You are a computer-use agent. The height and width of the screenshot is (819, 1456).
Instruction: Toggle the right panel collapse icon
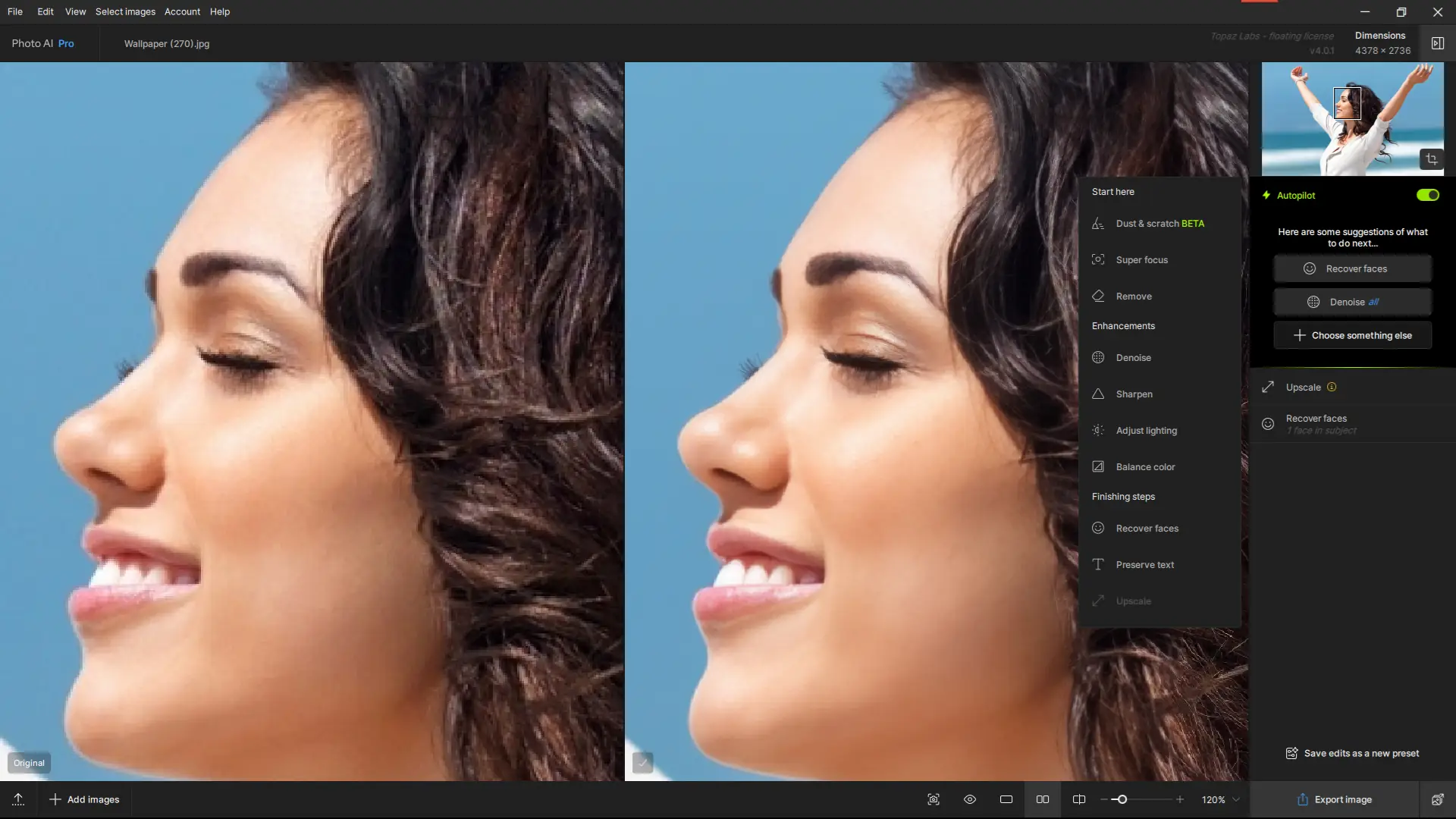pos(1437,43)
